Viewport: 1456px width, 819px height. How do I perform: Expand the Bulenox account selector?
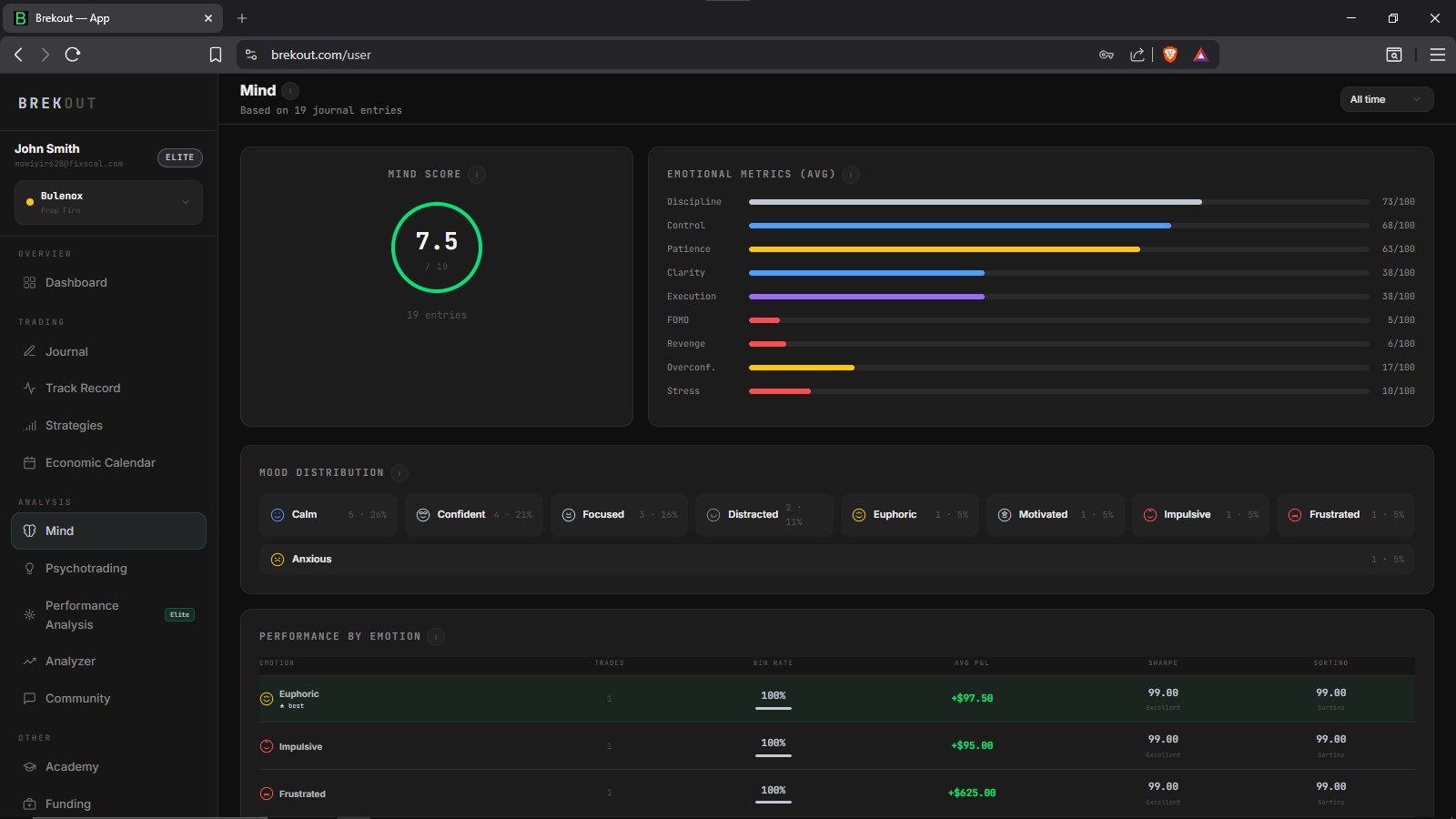point(108,202)
